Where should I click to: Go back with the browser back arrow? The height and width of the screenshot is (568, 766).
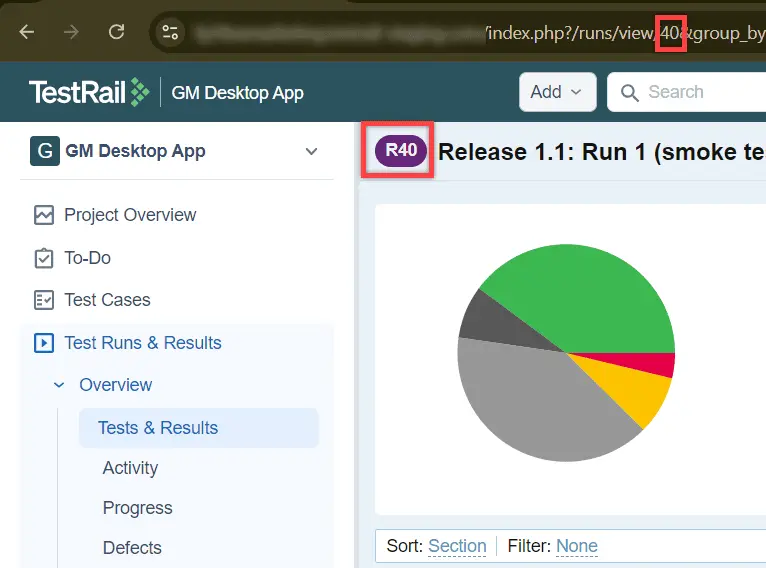pyautogui.click(x=27, y=32)
